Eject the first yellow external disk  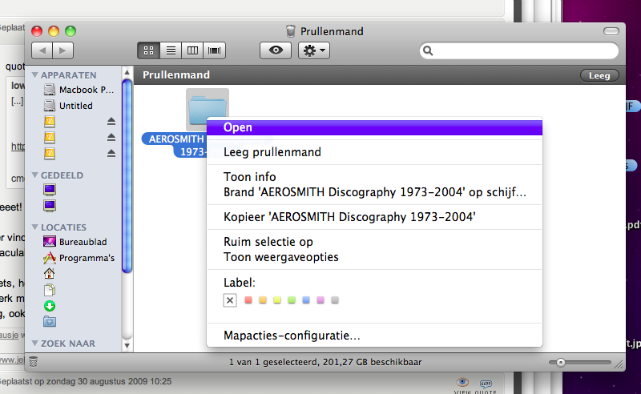point(111,121)
